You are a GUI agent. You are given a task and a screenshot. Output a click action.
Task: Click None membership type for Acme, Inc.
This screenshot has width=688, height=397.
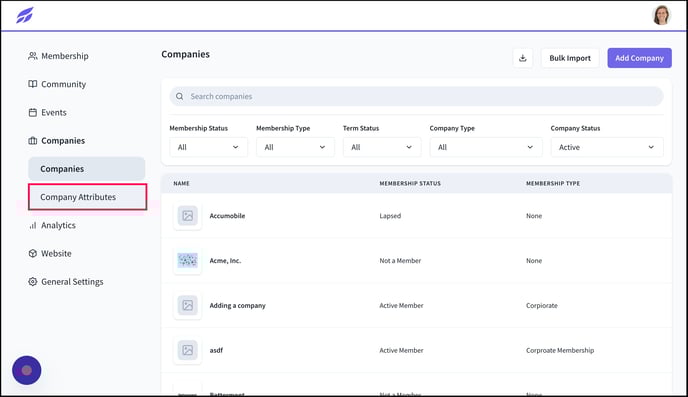pyautogui.click(x=534, y=261)
